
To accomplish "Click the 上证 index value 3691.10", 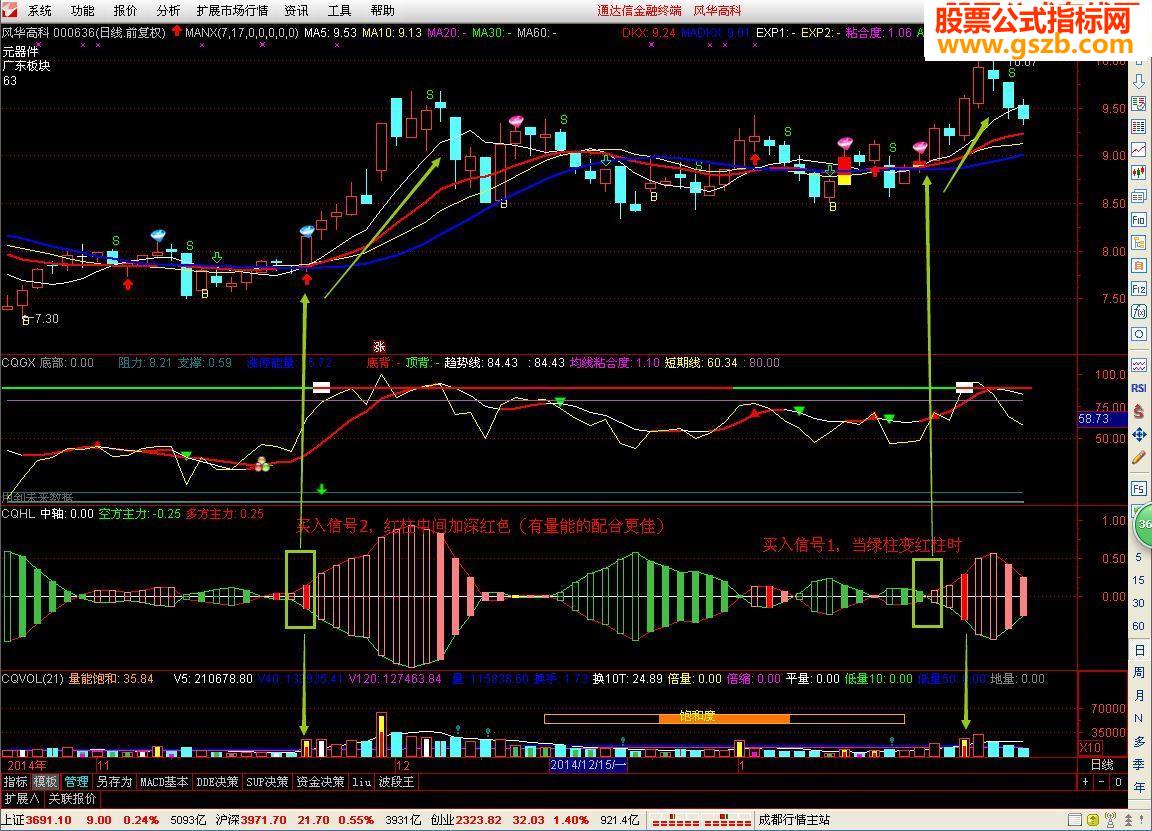I will (48, 820).
